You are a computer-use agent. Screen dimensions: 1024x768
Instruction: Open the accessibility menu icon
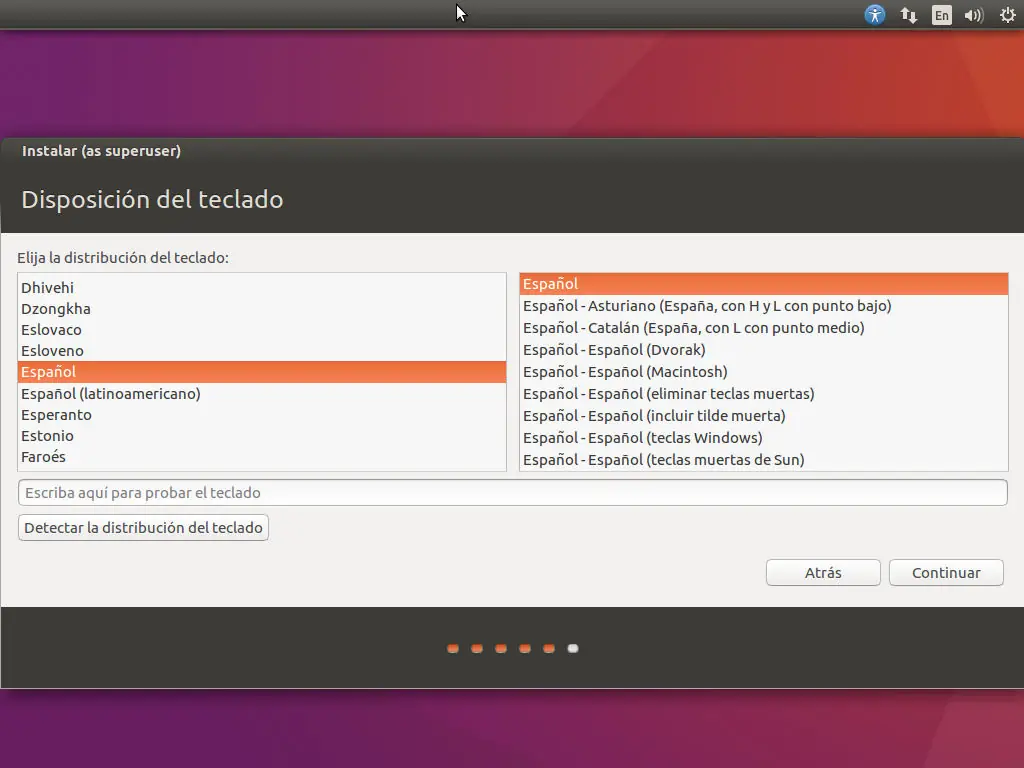coord(874,14)
